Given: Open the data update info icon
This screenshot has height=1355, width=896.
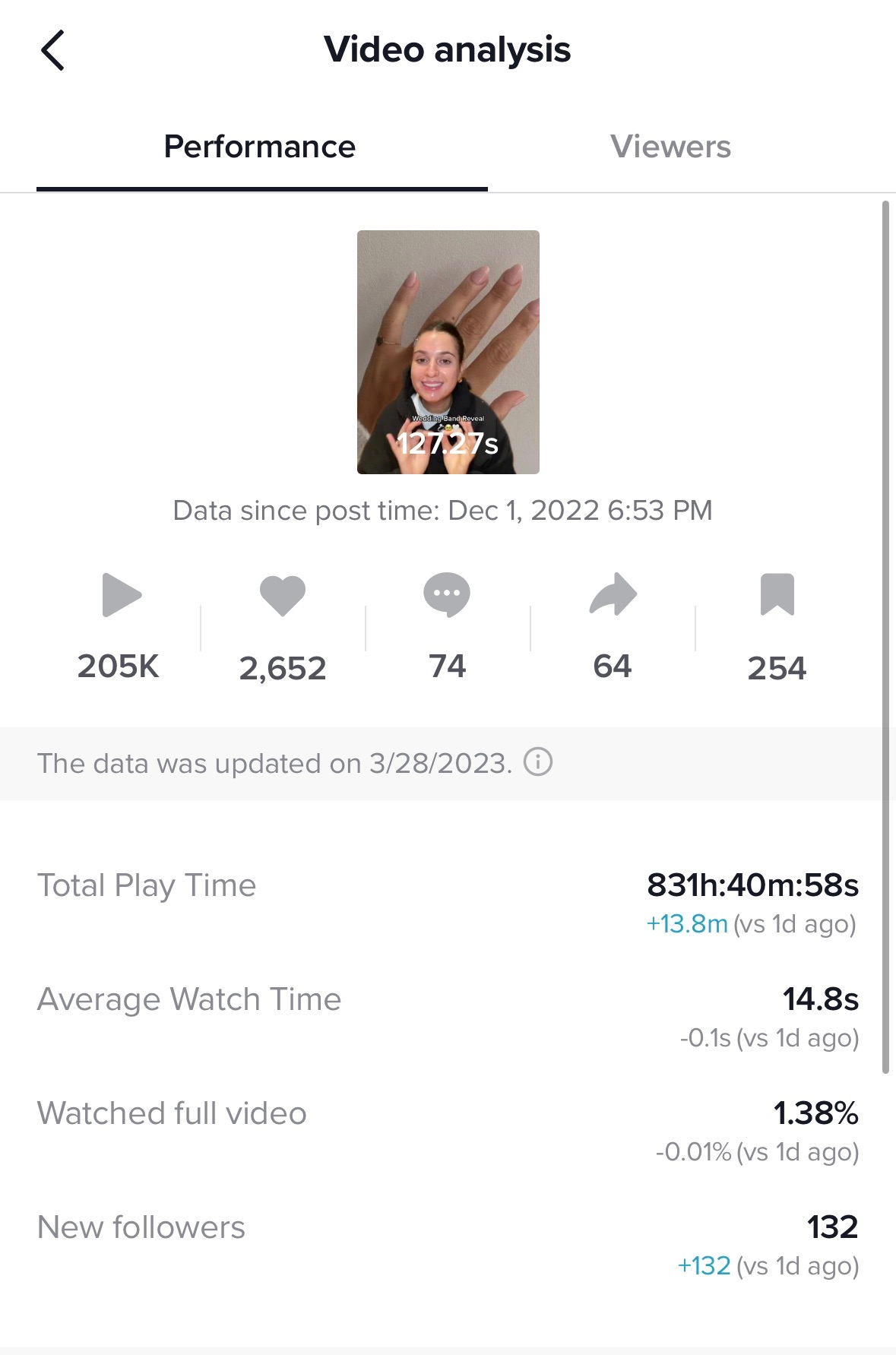Looking at the screenshot, I should 538,761.
